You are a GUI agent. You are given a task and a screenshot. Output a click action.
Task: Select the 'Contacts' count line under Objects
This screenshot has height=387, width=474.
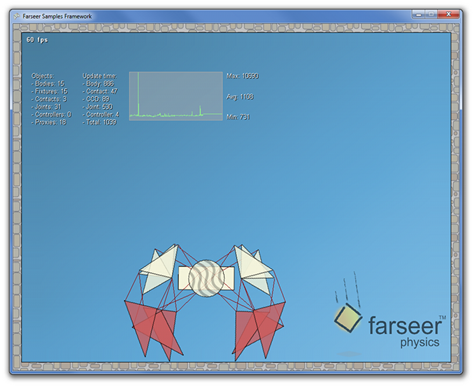click(x=49, y=99)
